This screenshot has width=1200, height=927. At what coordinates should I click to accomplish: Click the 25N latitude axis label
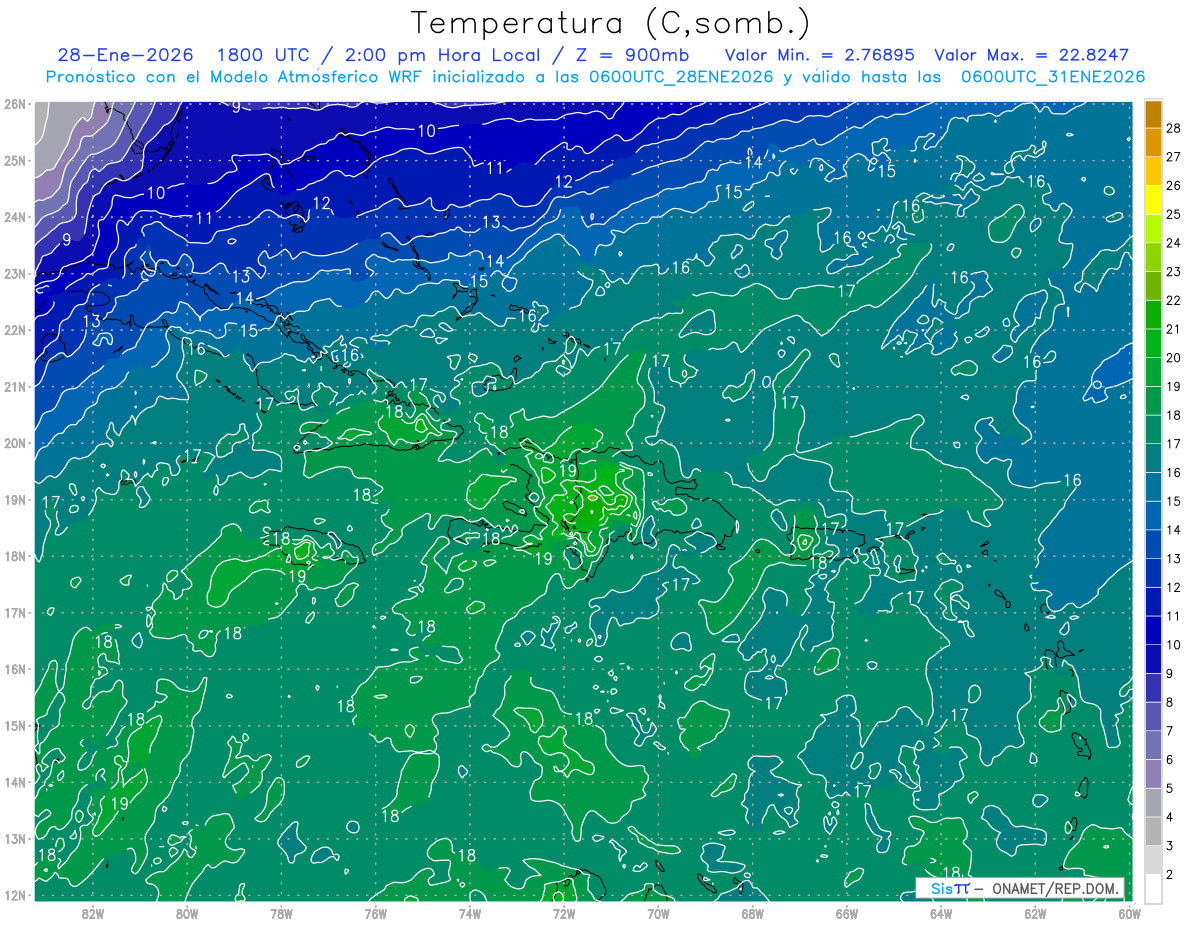coord(15,161)
